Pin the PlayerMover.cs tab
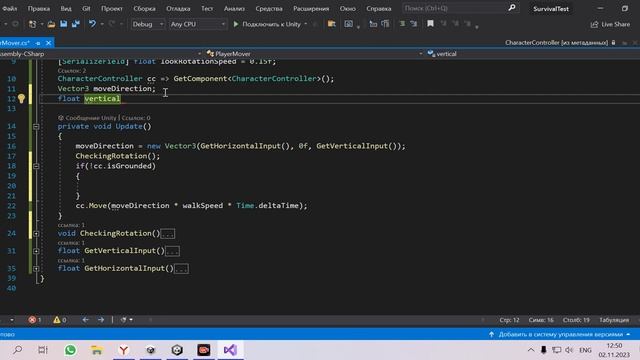This screenshot has width=640, height=360. coord(38,43)
